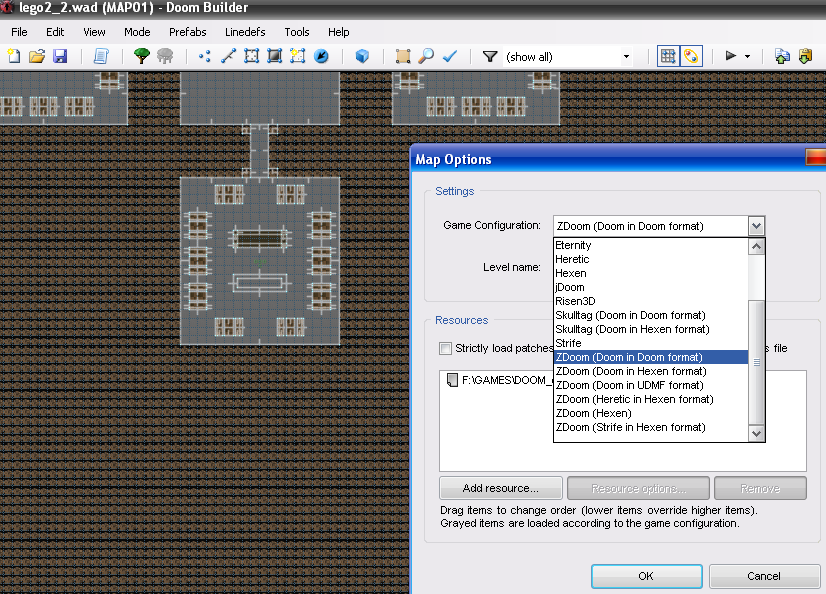Switch to Linedefs mode icon
The image size is (826, 594).
tap(228, 56)
